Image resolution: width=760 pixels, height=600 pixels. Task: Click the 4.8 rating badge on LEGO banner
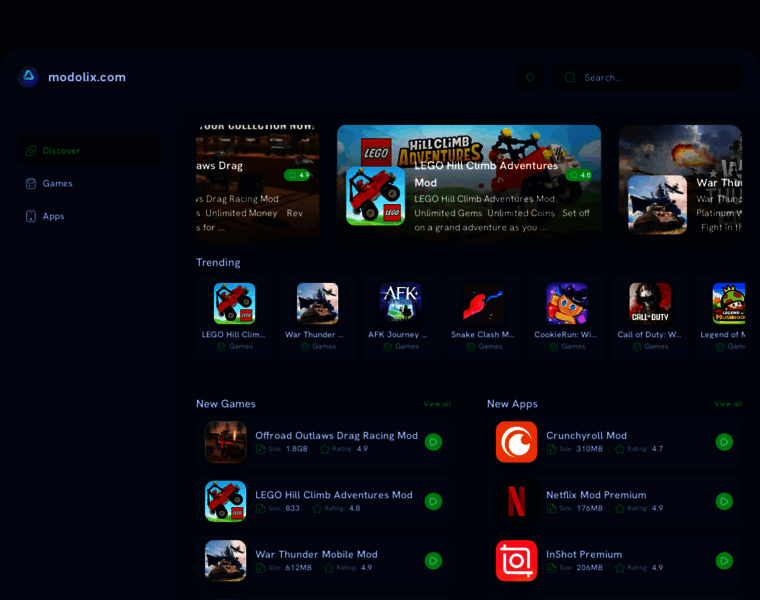[x=579, y=175]
